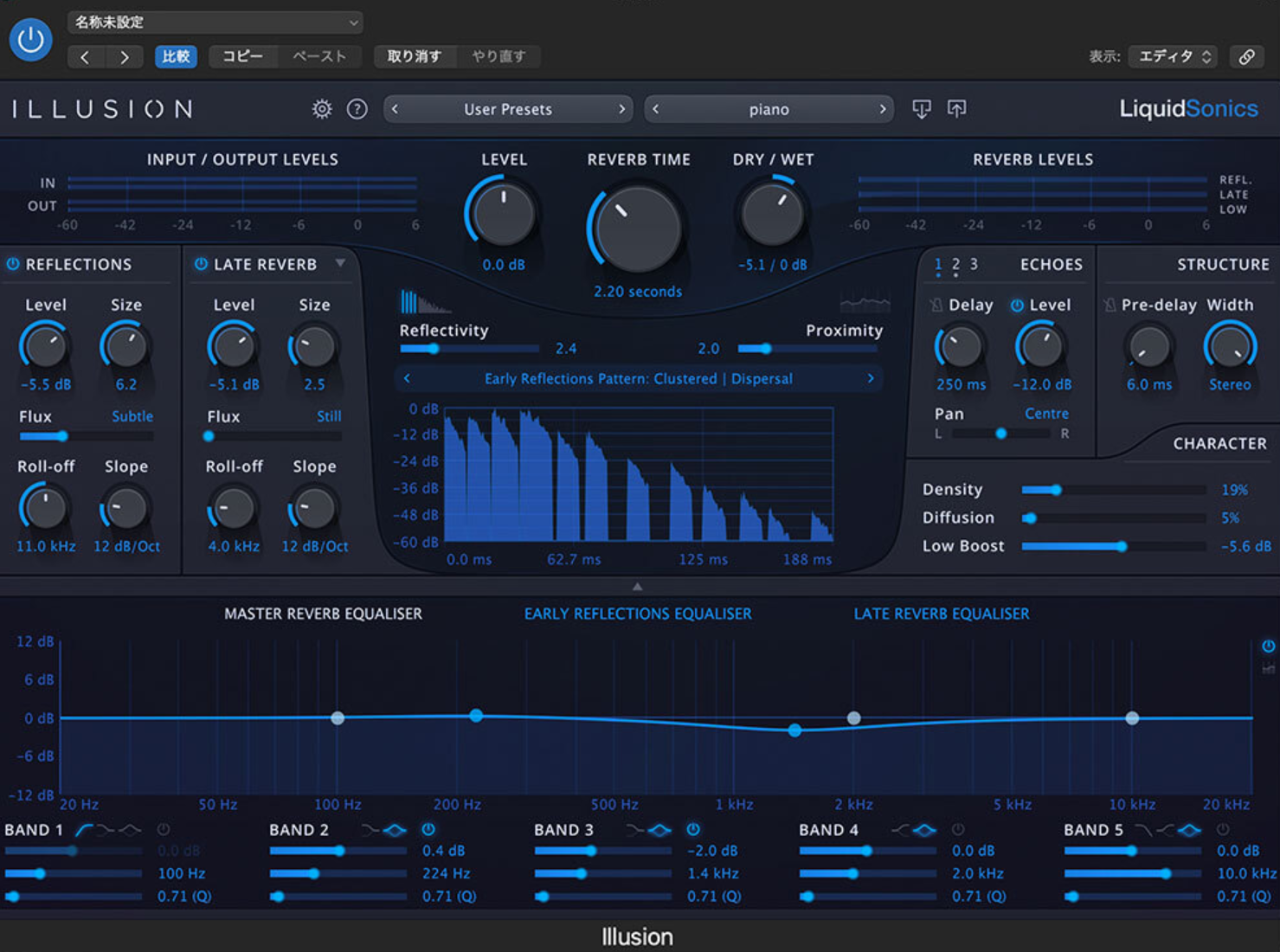Click the Reflectivity slider

pyautogui.click(x=470, y=349)
